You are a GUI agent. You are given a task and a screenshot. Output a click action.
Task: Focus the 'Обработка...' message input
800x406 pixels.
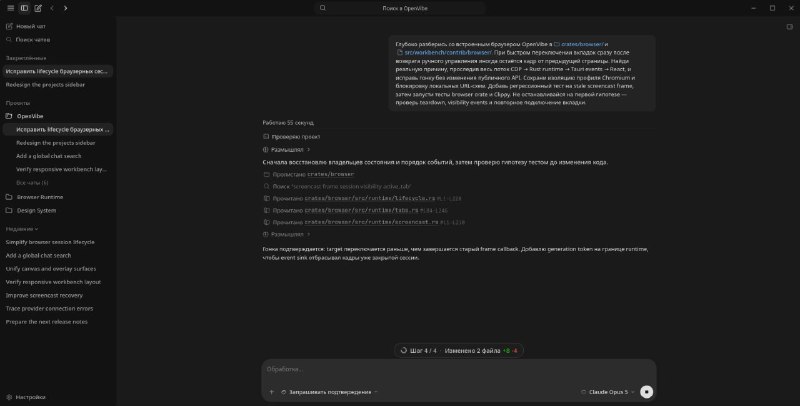pos(459,369)
